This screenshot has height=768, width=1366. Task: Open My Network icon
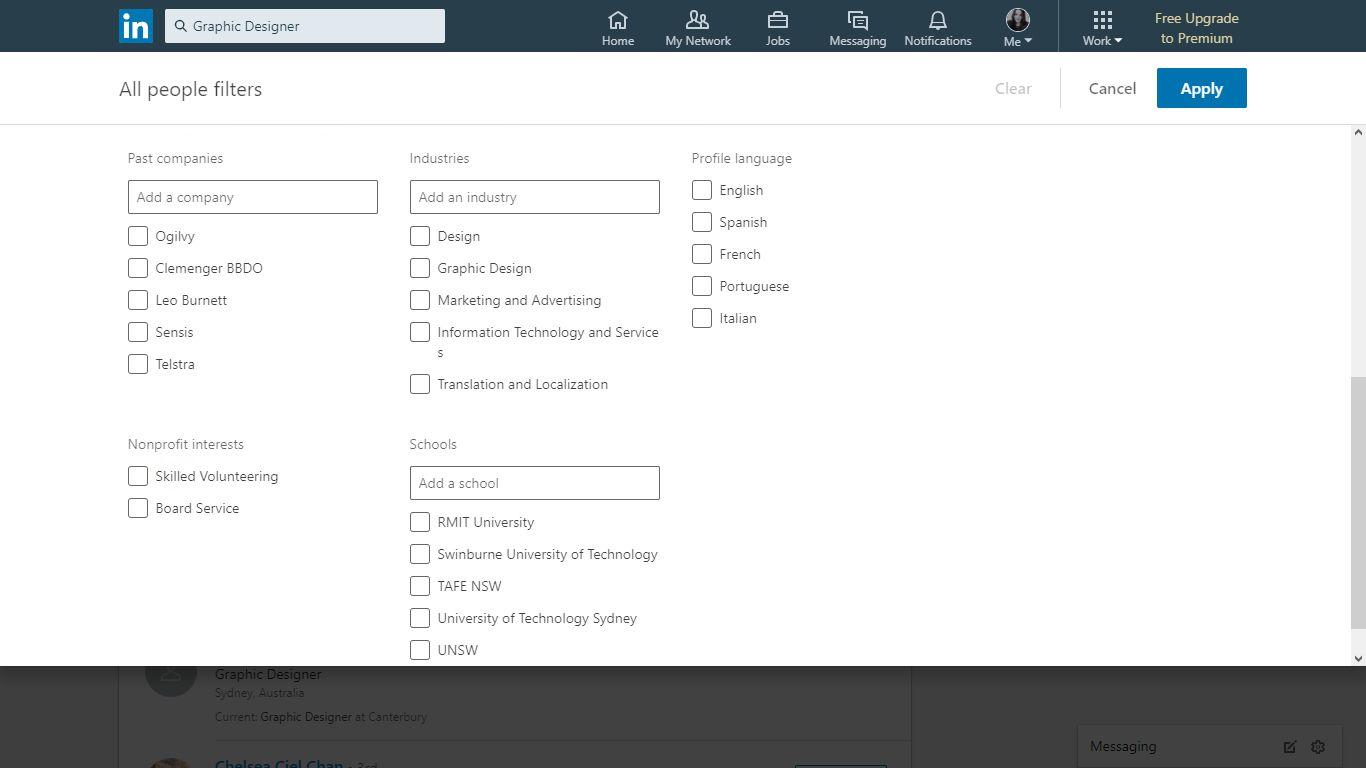(x=698, y=20)
